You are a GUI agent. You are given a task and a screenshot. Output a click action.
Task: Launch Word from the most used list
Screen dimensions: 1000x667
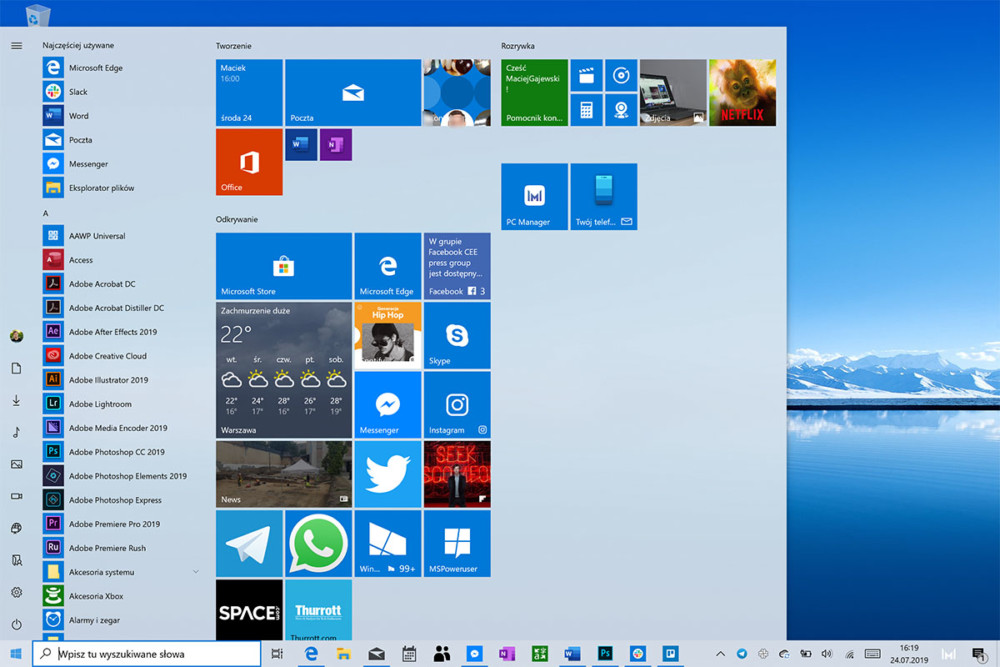click(121, 116)
